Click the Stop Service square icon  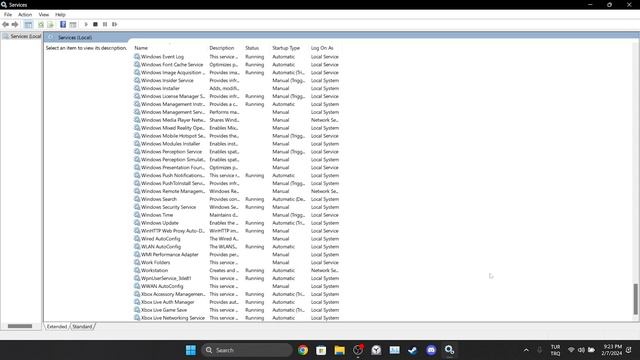click(96, 24)
